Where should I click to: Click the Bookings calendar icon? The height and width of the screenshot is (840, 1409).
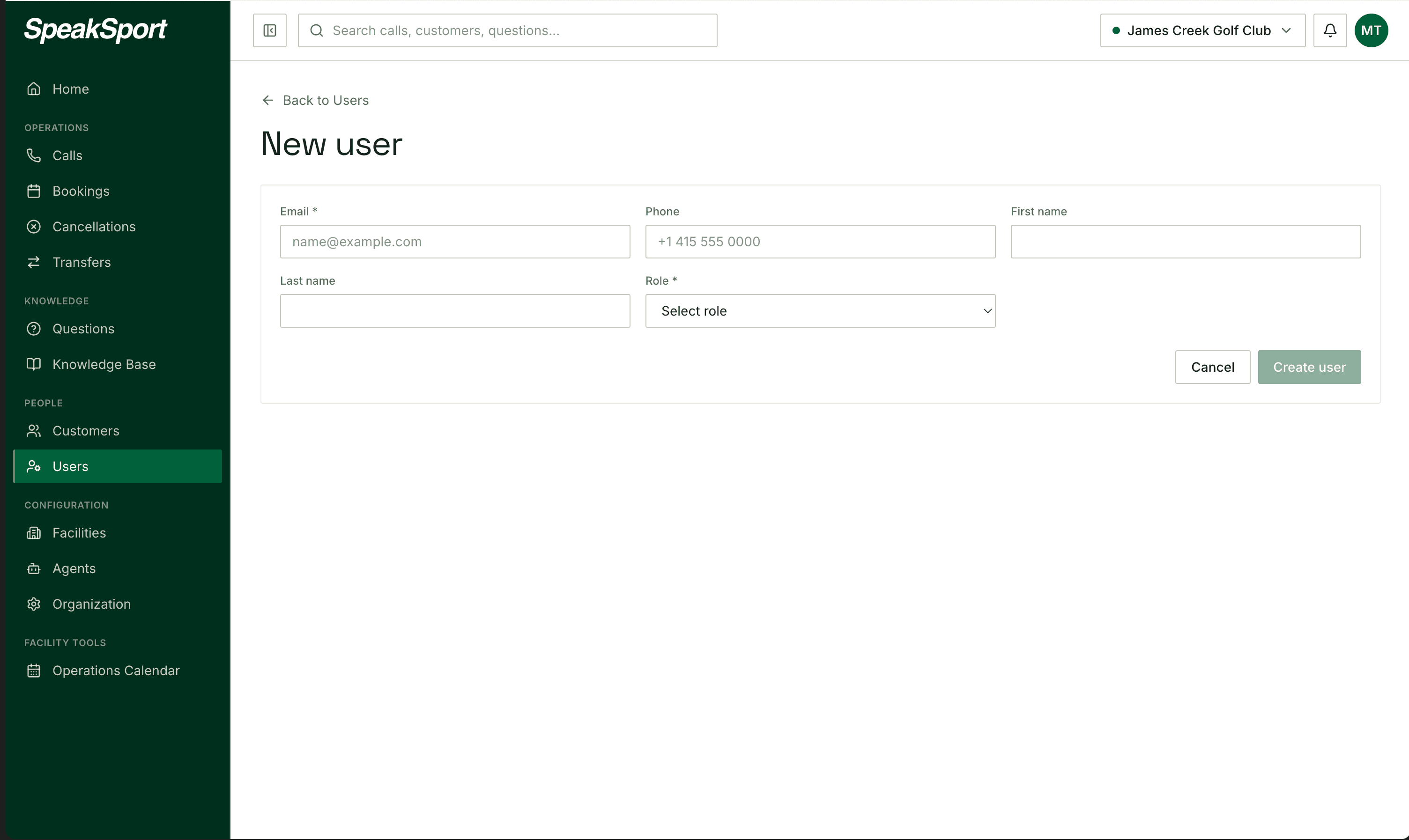coord(34,192)
